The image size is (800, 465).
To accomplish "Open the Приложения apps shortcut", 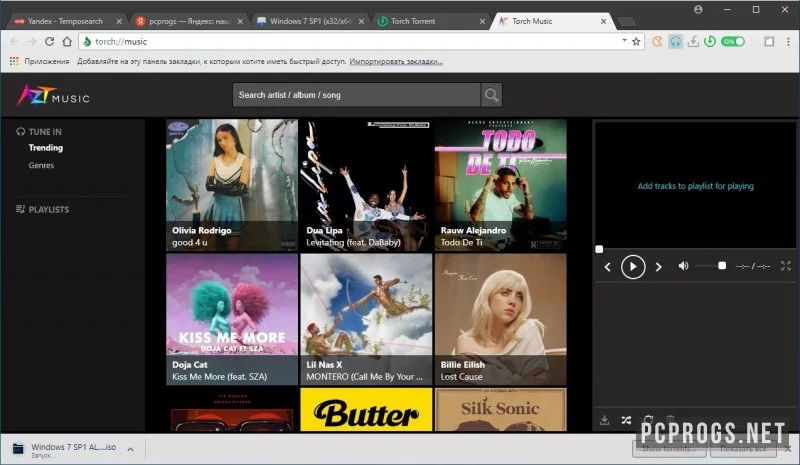I will point(39,61).
